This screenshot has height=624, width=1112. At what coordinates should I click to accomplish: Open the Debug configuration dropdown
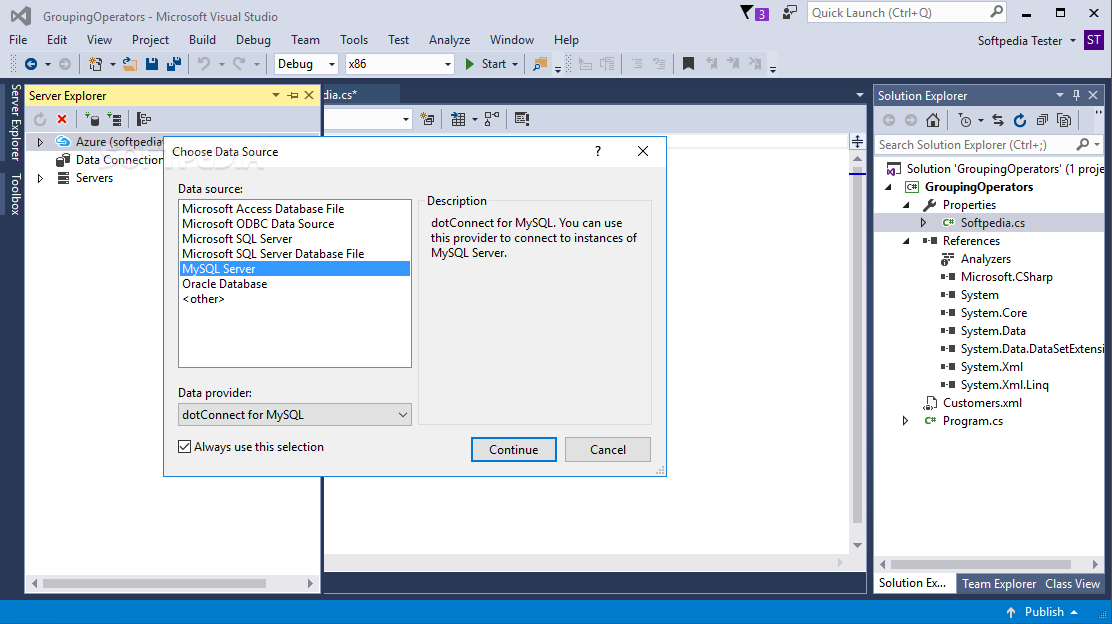306,64
